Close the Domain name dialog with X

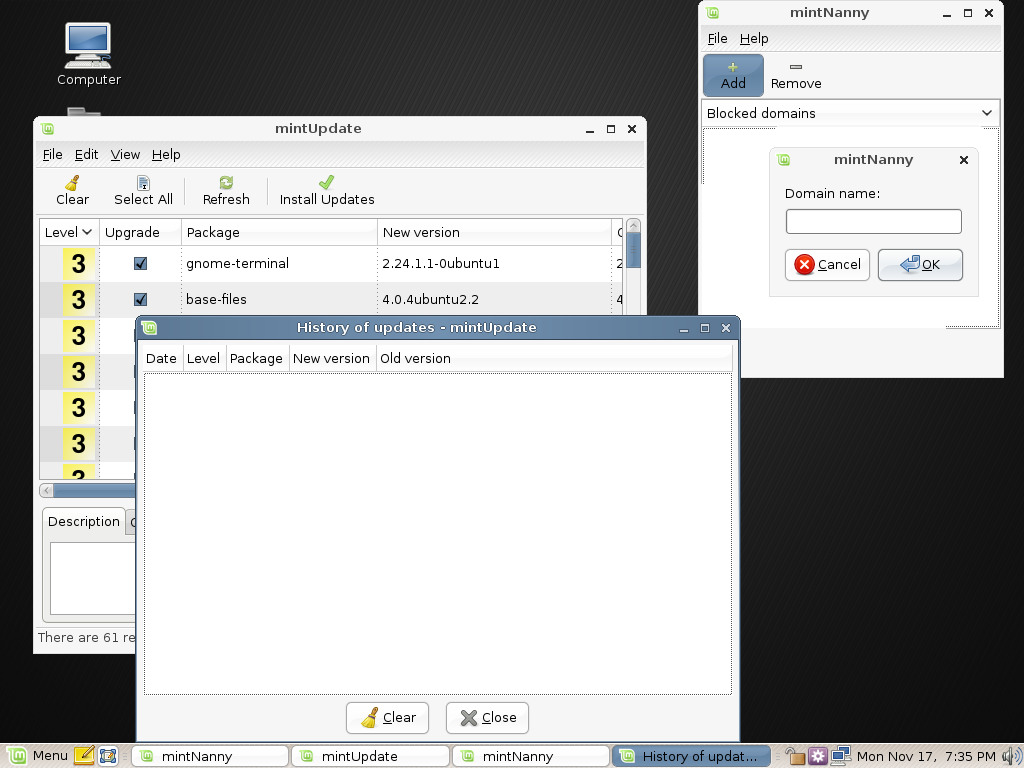tap(963, 160)
